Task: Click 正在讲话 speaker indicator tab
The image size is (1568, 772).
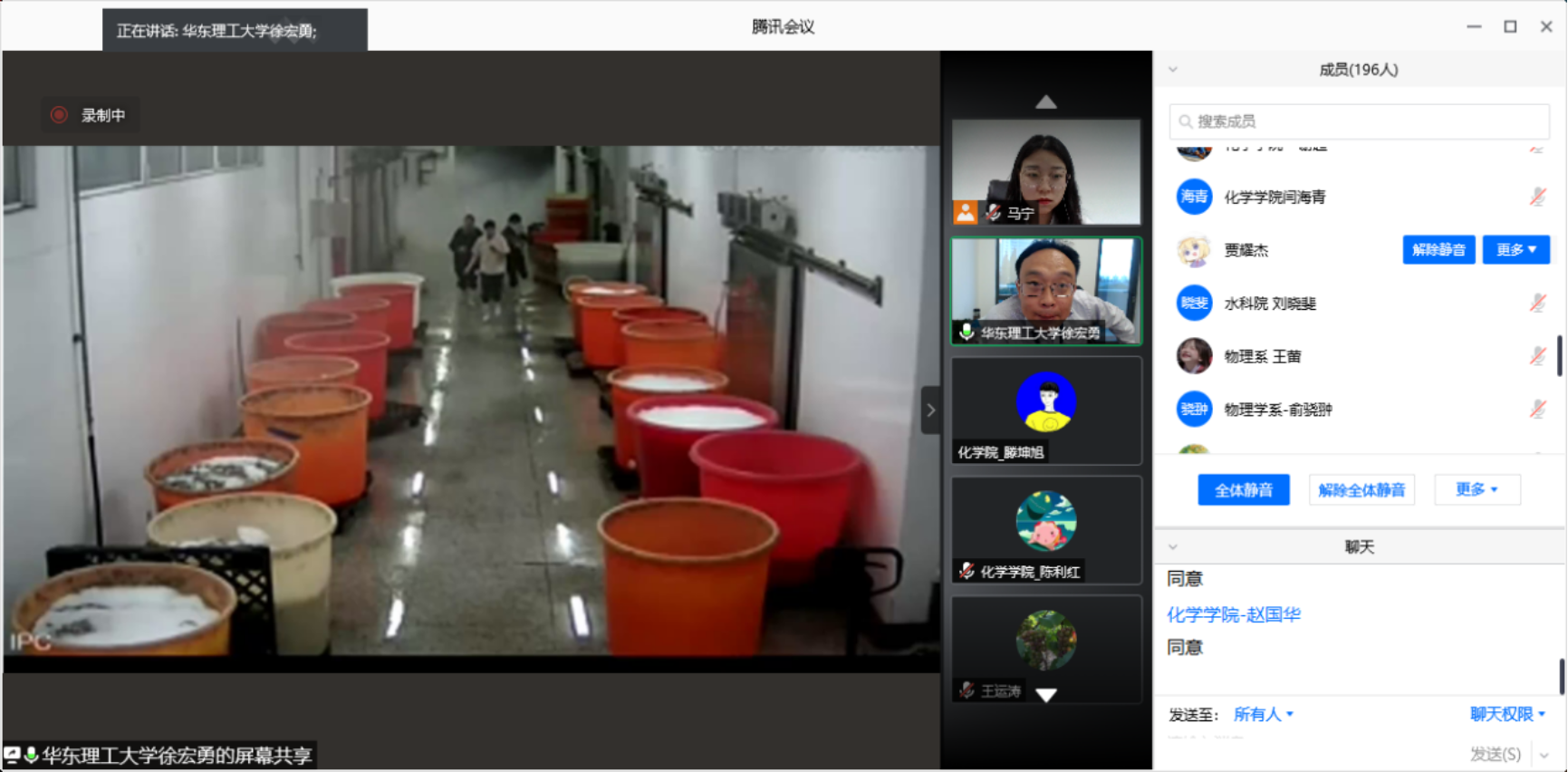Action: pyautogui.click(x=235, y=30)
